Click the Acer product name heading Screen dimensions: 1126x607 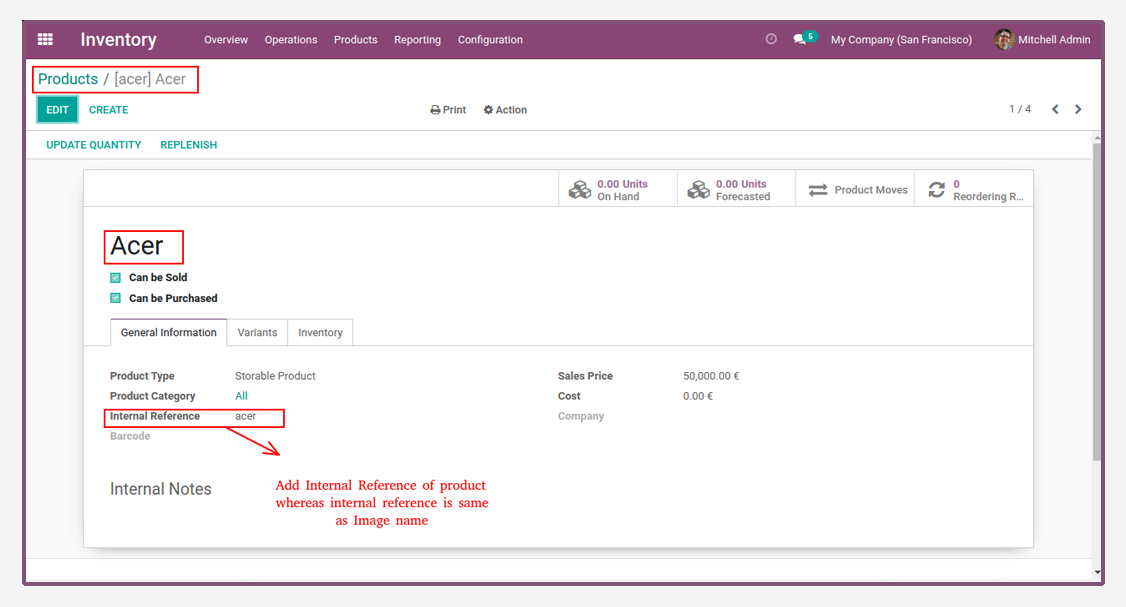coord(137,246)
